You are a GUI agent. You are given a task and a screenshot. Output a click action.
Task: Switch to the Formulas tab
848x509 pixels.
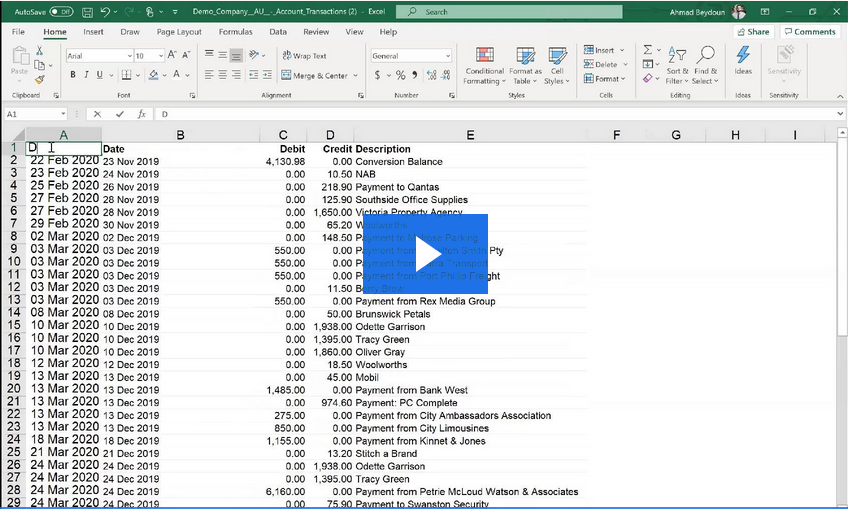[235, 32]
